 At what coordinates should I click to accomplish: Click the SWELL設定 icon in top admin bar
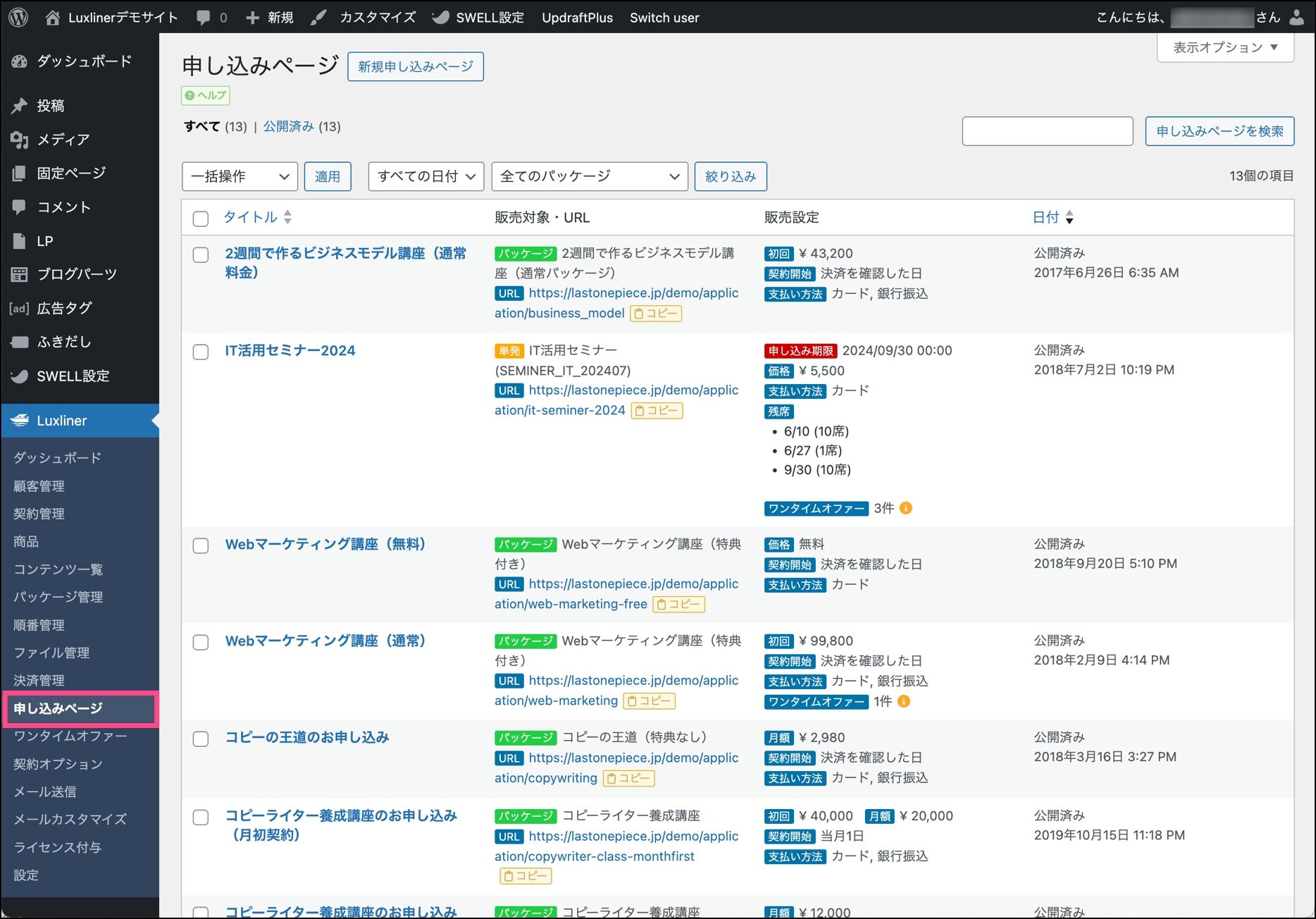coord(441,18)
